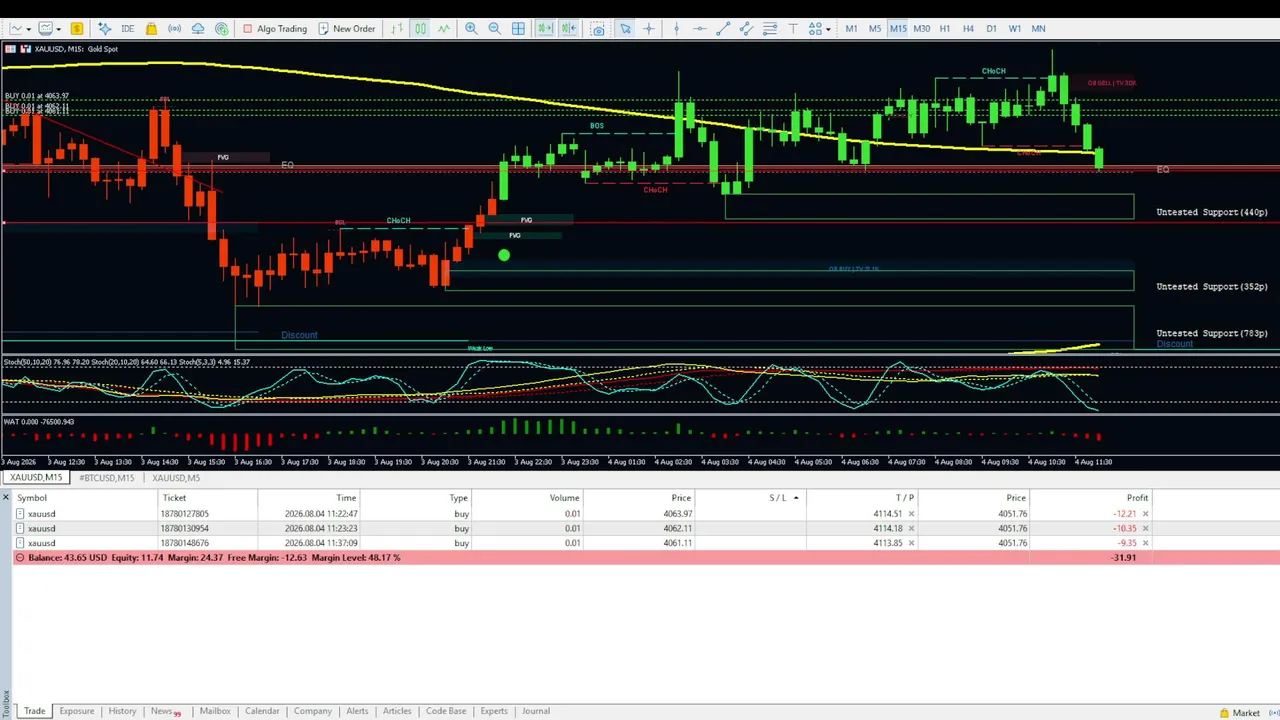Select the M15 timeframe
Image resolution: width=1280 pixels, height=720 pixels.
(x=898, y=28)
